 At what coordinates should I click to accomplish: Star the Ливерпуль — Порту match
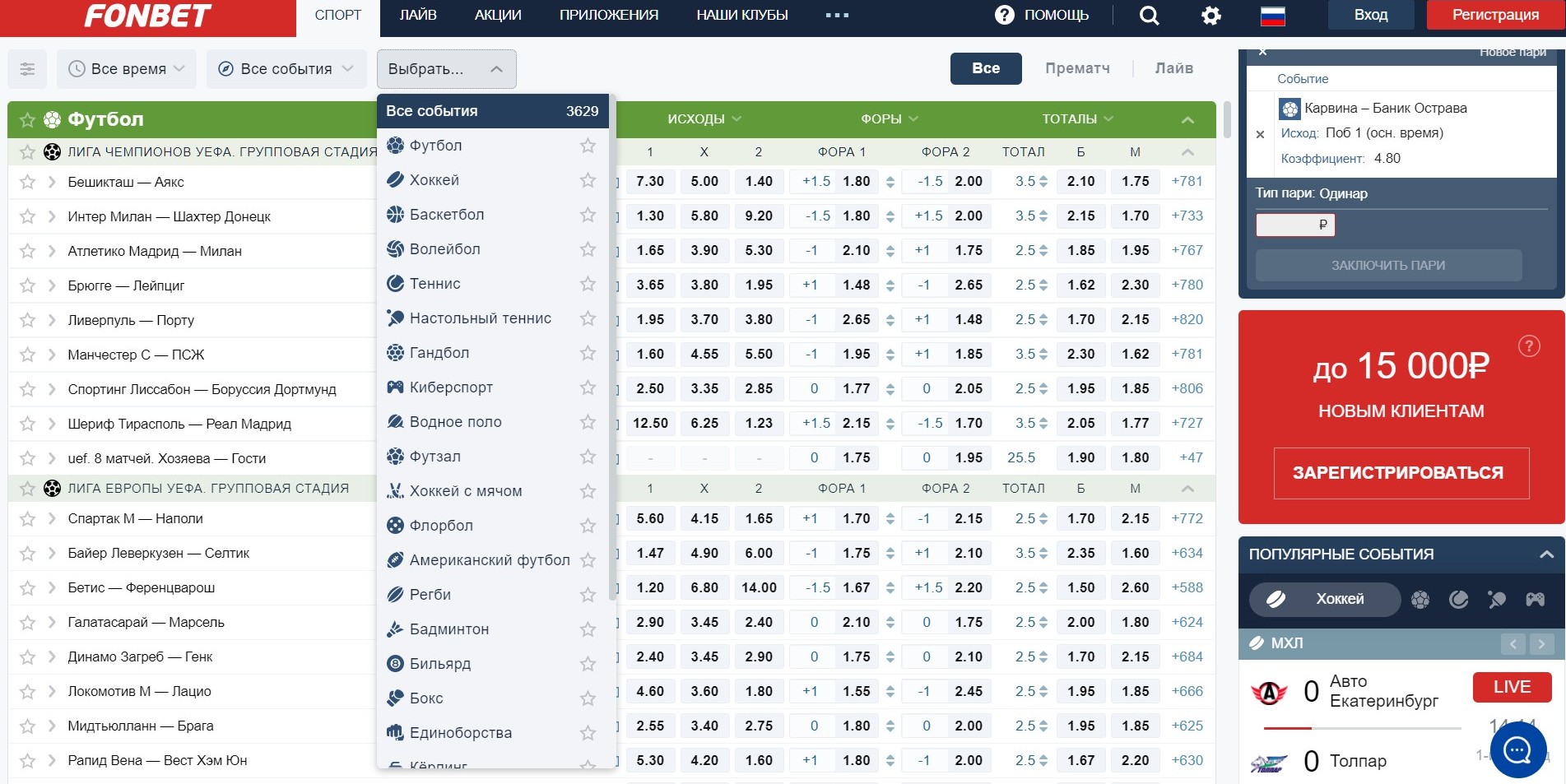[x=27, y=320]
